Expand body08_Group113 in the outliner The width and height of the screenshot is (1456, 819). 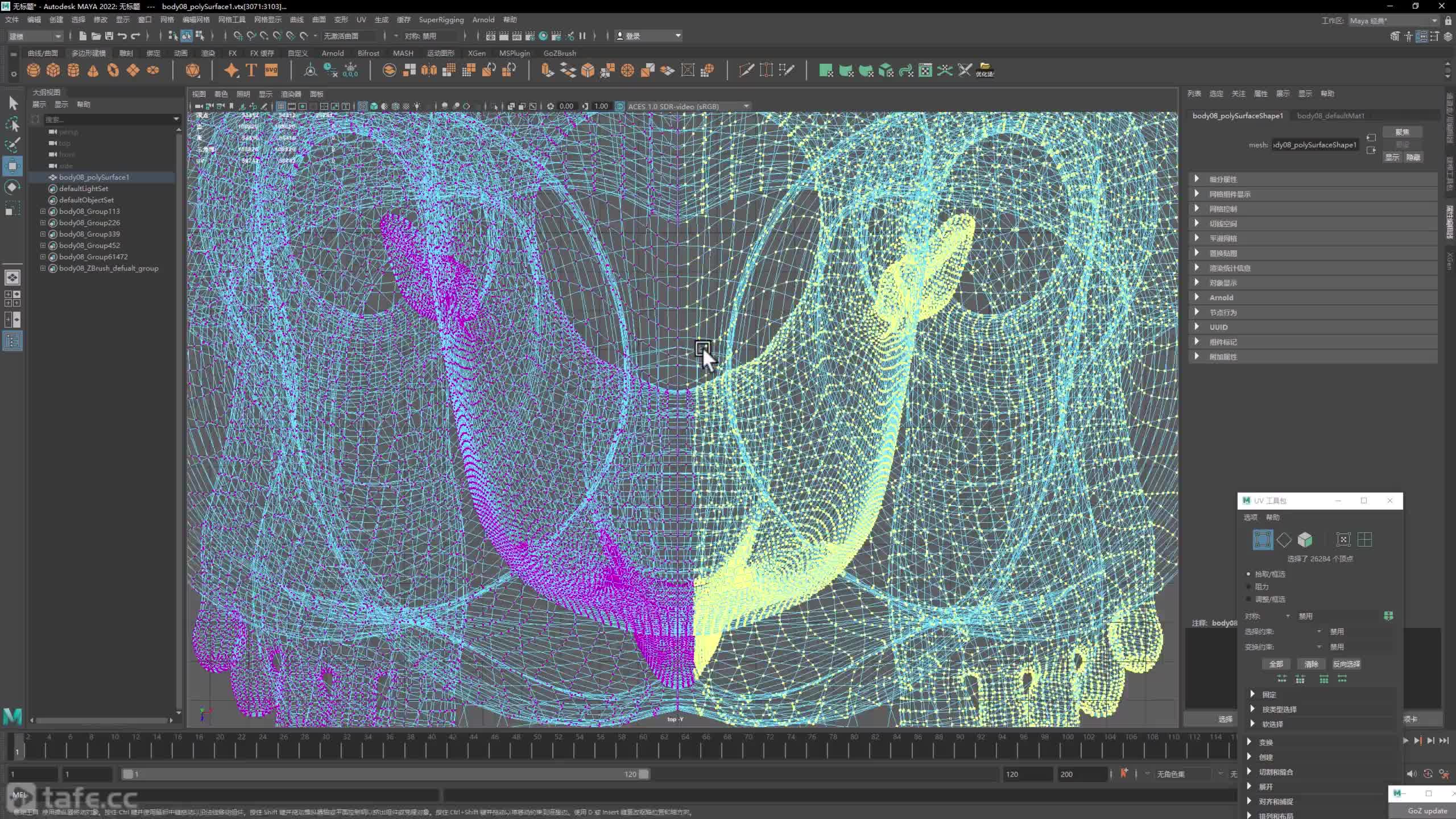point(43,211)
